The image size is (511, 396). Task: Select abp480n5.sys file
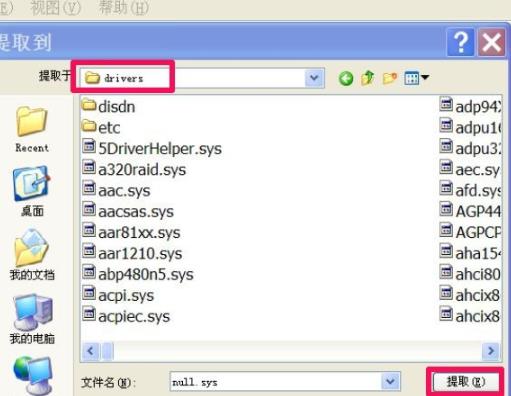[x=138, y=274]
